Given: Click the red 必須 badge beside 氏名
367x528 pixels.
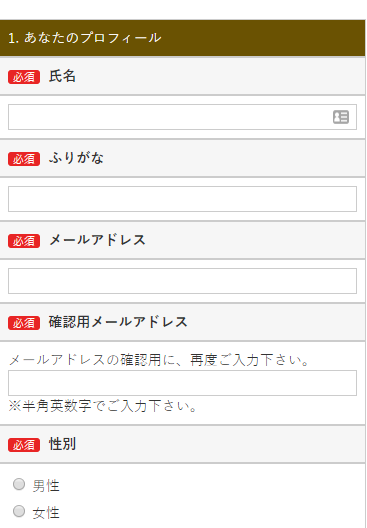Looking at the screenshot, I should pyautogui.click(x=24, y=77).
